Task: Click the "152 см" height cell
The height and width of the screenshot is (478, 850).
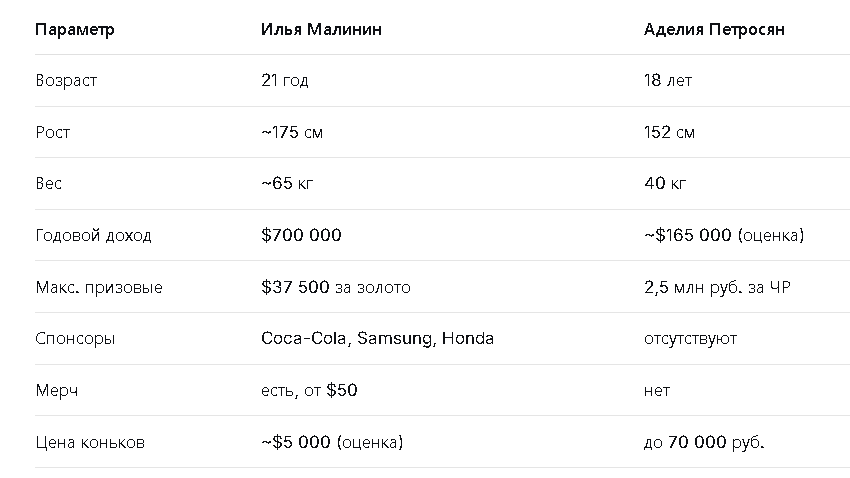Action: coord(669,132)
